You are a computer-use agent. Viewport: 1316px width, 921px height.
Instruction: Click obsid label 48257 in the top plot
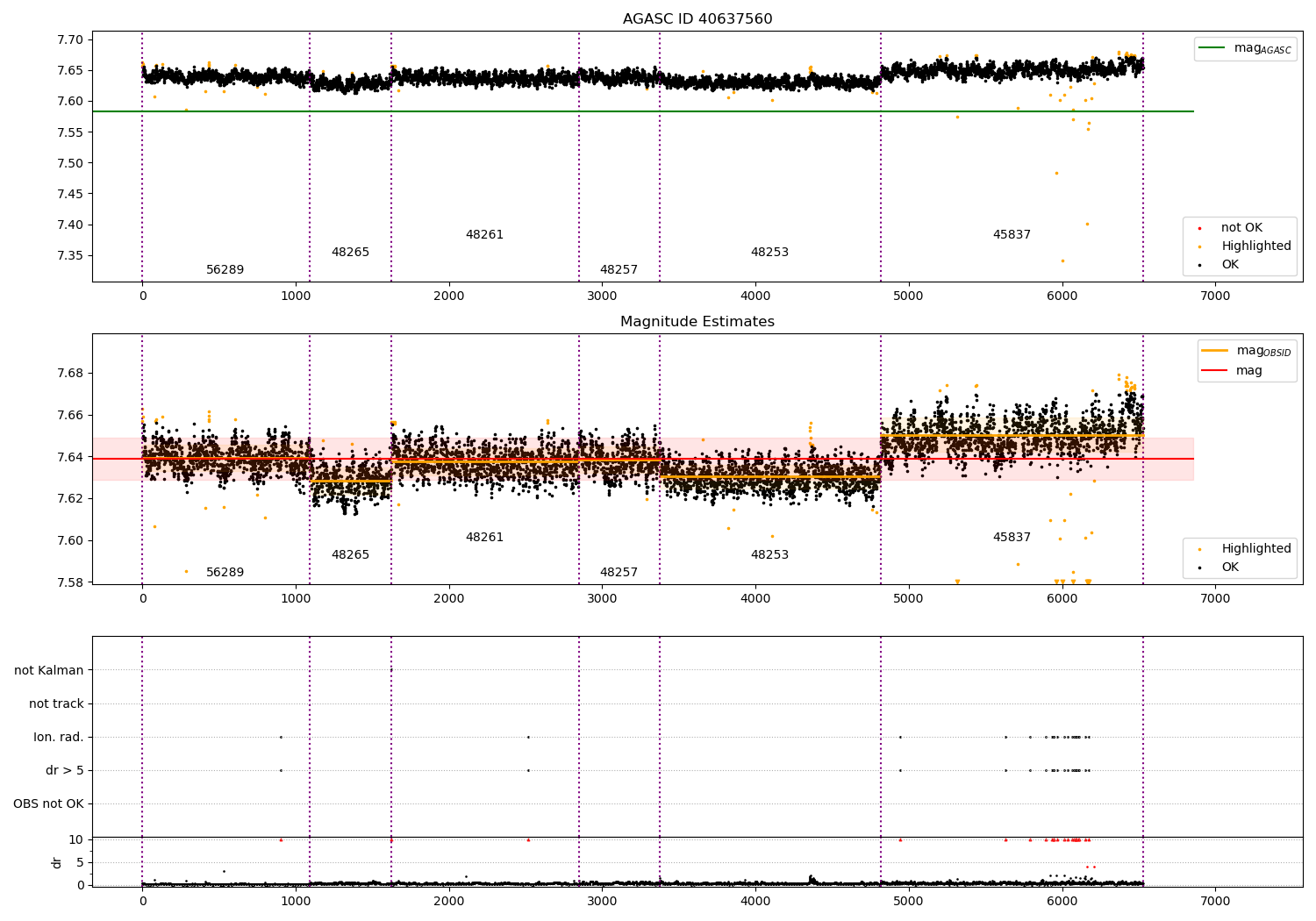point(619,270)
